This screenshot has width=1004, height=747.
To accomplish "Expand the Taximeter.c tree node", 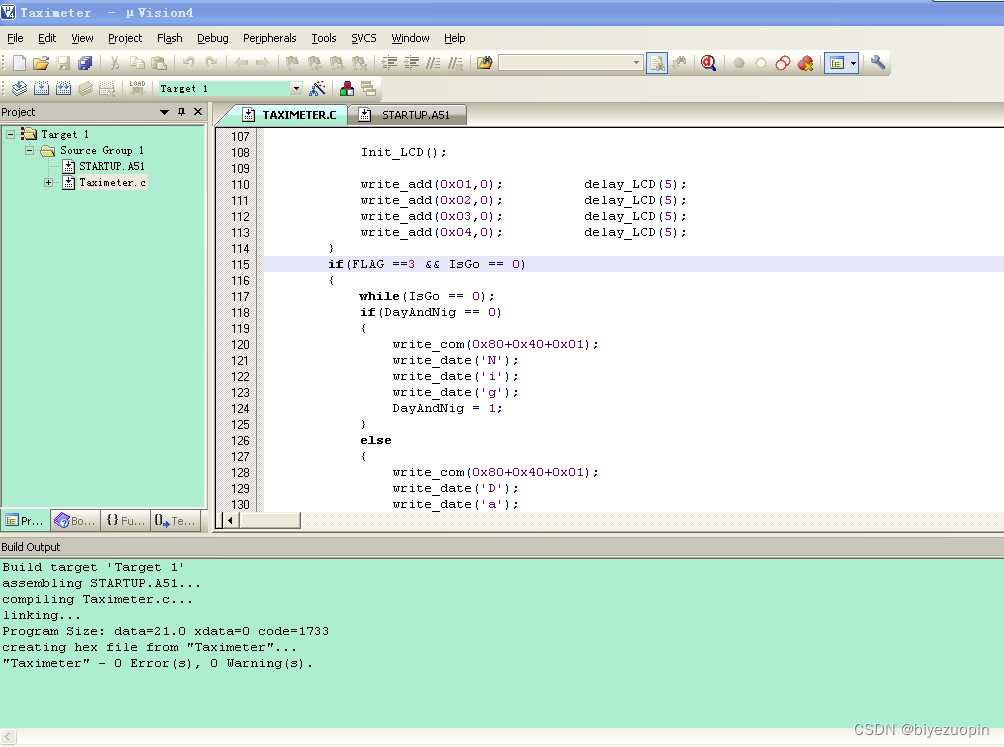I will click(x=49, y=182).
